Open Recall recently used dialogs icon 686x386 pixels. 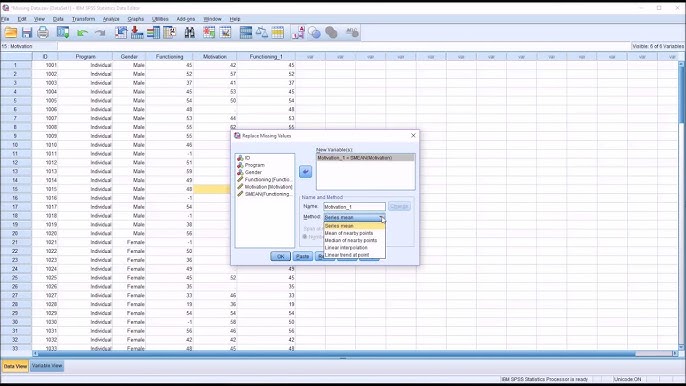click(x=63, y=32)
